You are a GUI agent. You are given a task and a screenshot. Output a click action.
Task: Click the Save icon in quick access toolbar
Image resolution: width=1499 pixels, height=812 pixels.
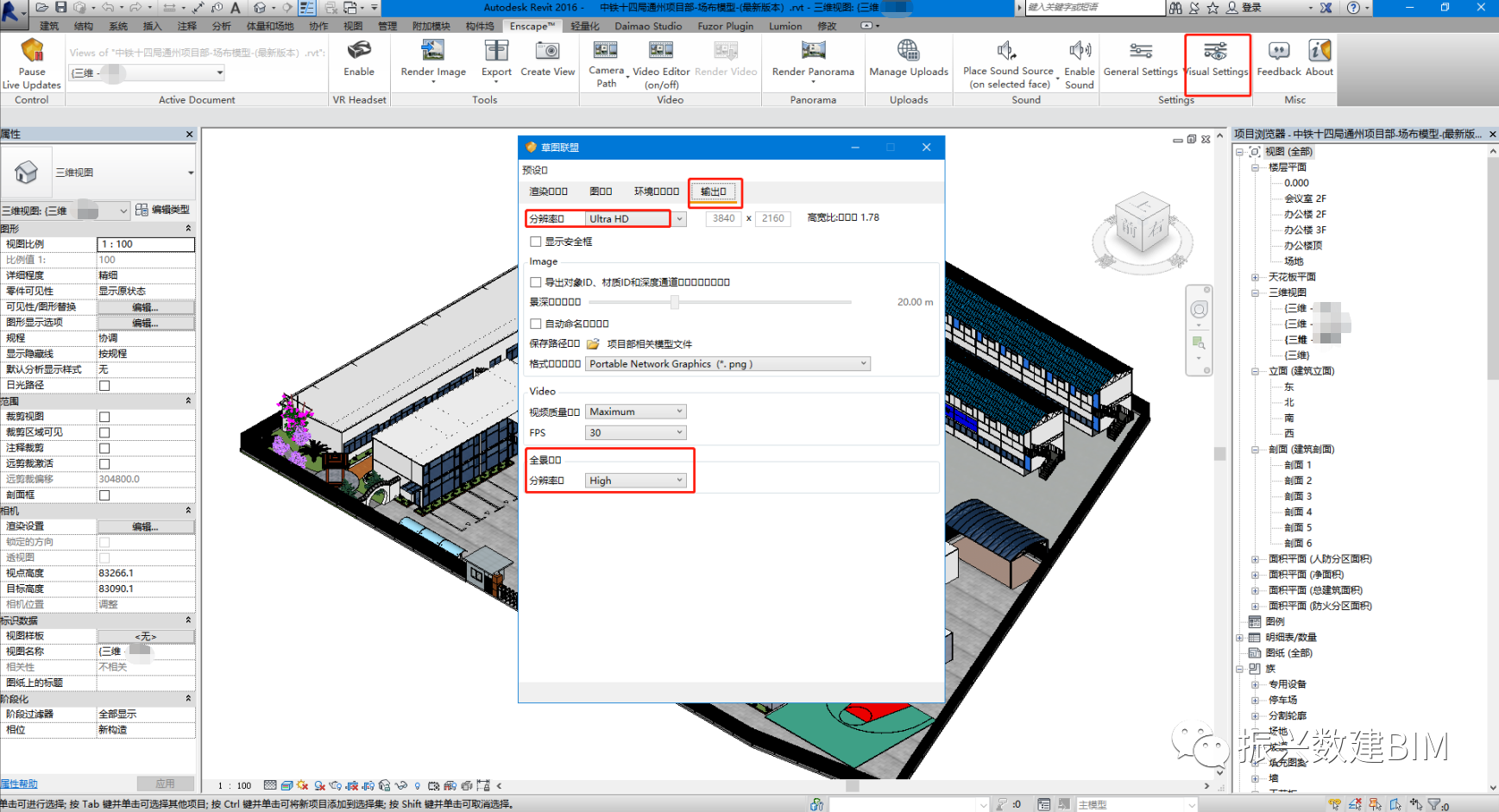(60, 8)
